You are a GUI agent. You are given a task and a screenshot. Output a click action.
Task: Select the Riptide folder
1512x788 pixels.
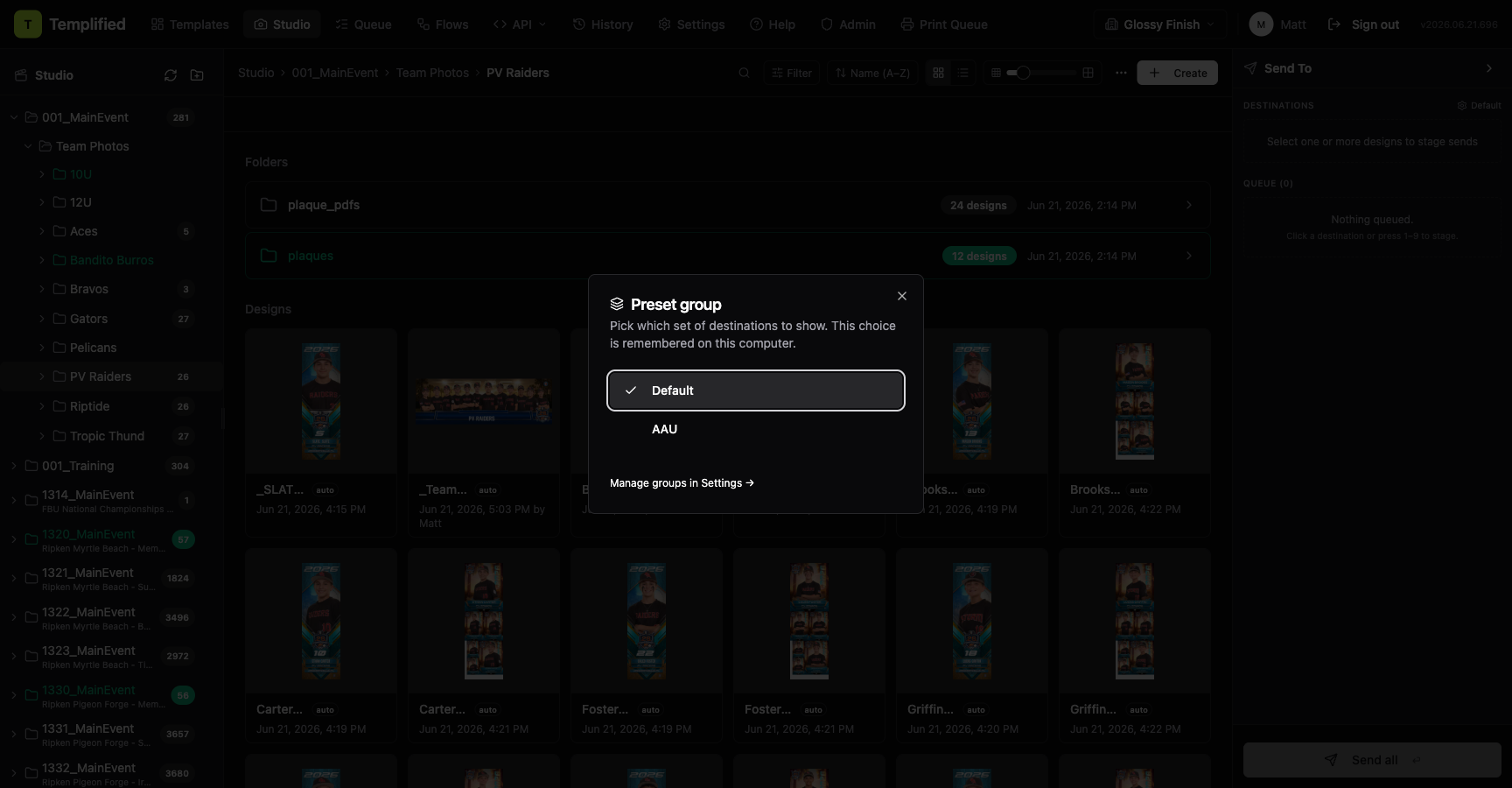[x=89, y=406]
